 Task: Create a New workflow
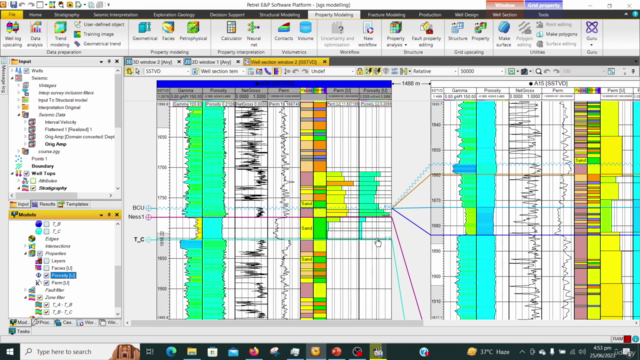pos(367,34)
